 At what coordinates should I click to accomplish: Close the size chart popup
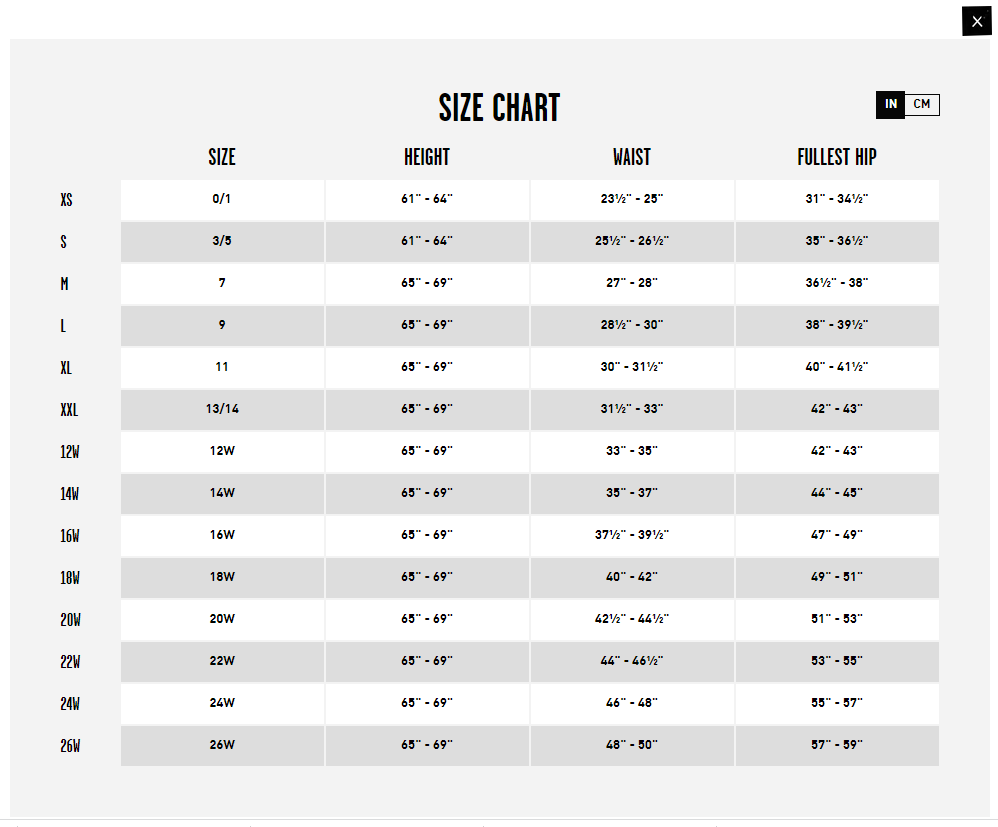click(x=976, y=22)
